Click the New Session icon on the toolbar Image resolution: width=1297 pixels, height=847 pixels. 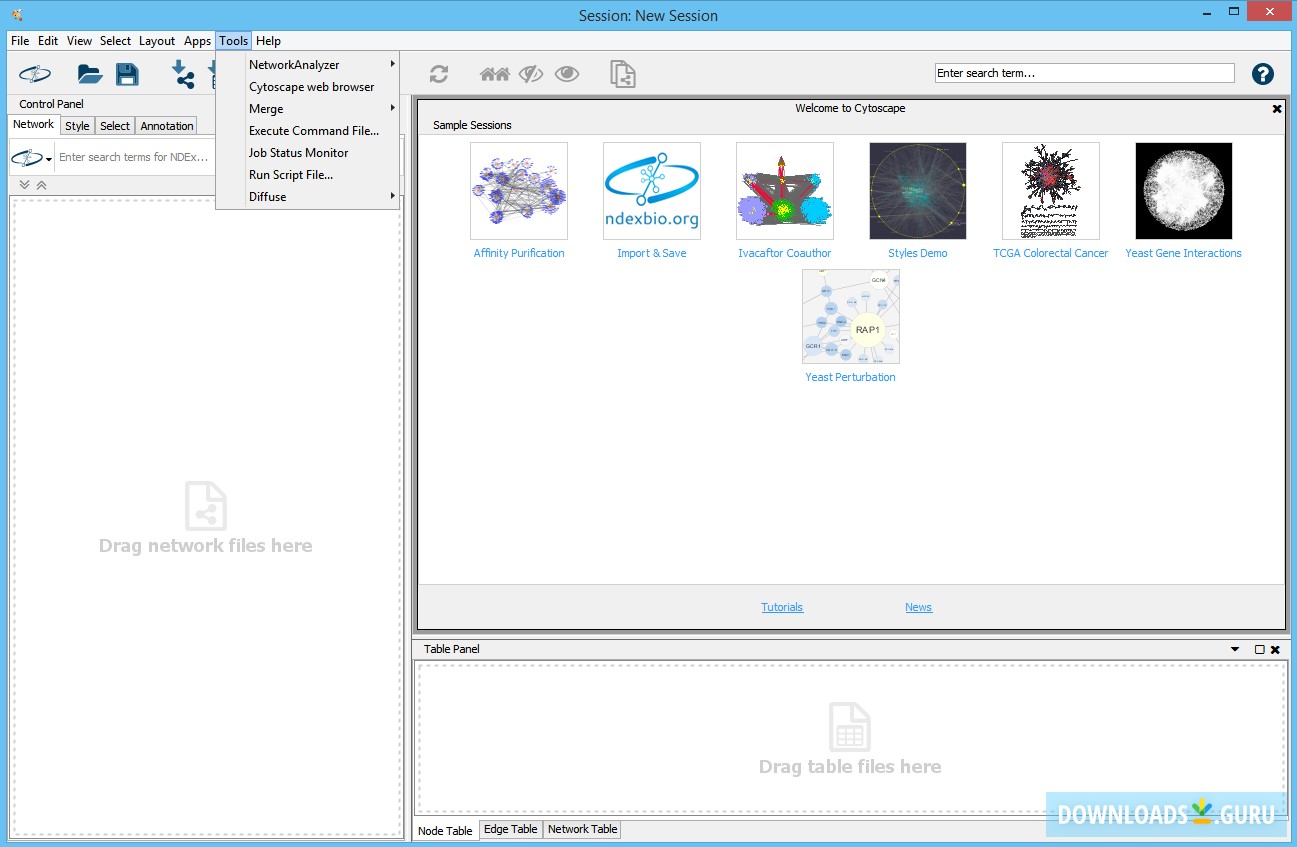[x=34, y=73]
